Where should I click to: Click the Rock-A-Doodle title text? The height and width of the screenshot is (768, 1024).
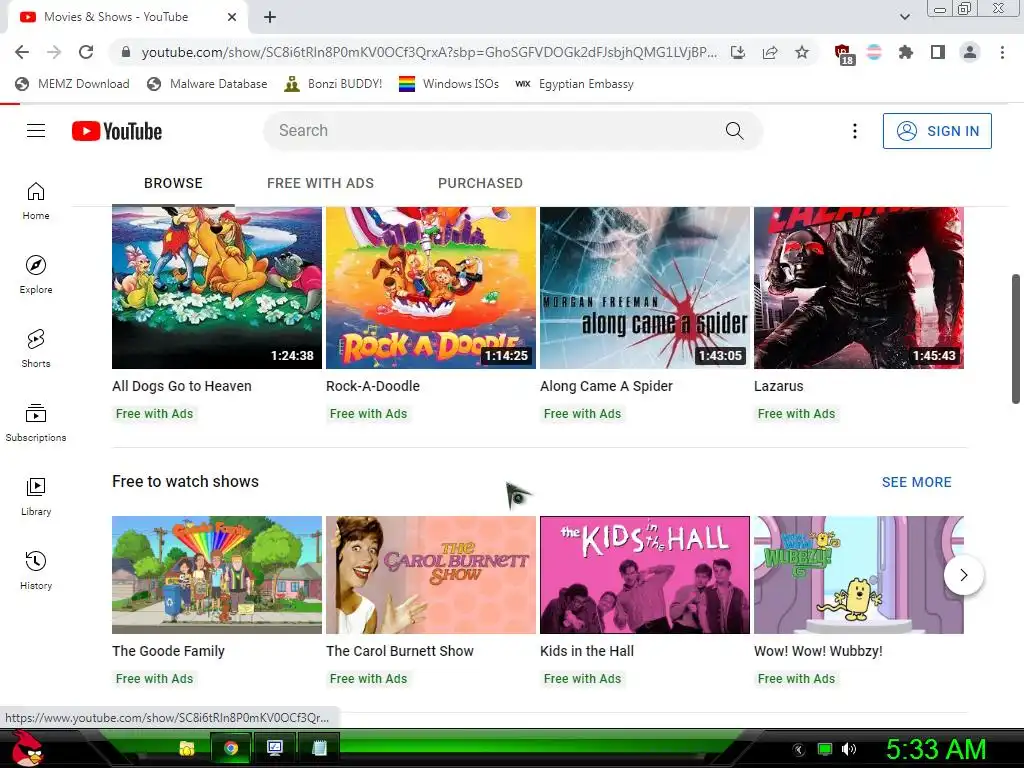click(373, 386)
